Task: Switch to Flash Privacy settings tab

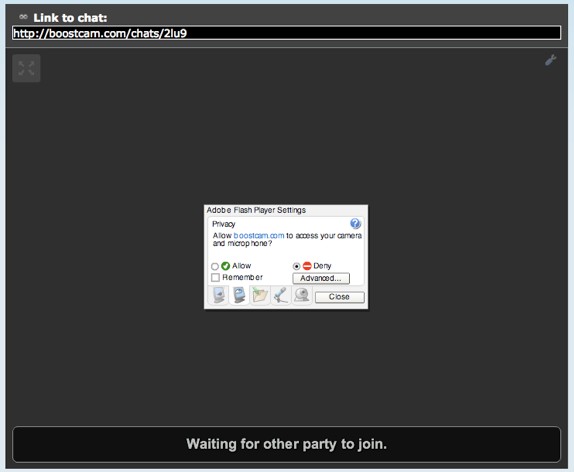Action: coord(239,296)
